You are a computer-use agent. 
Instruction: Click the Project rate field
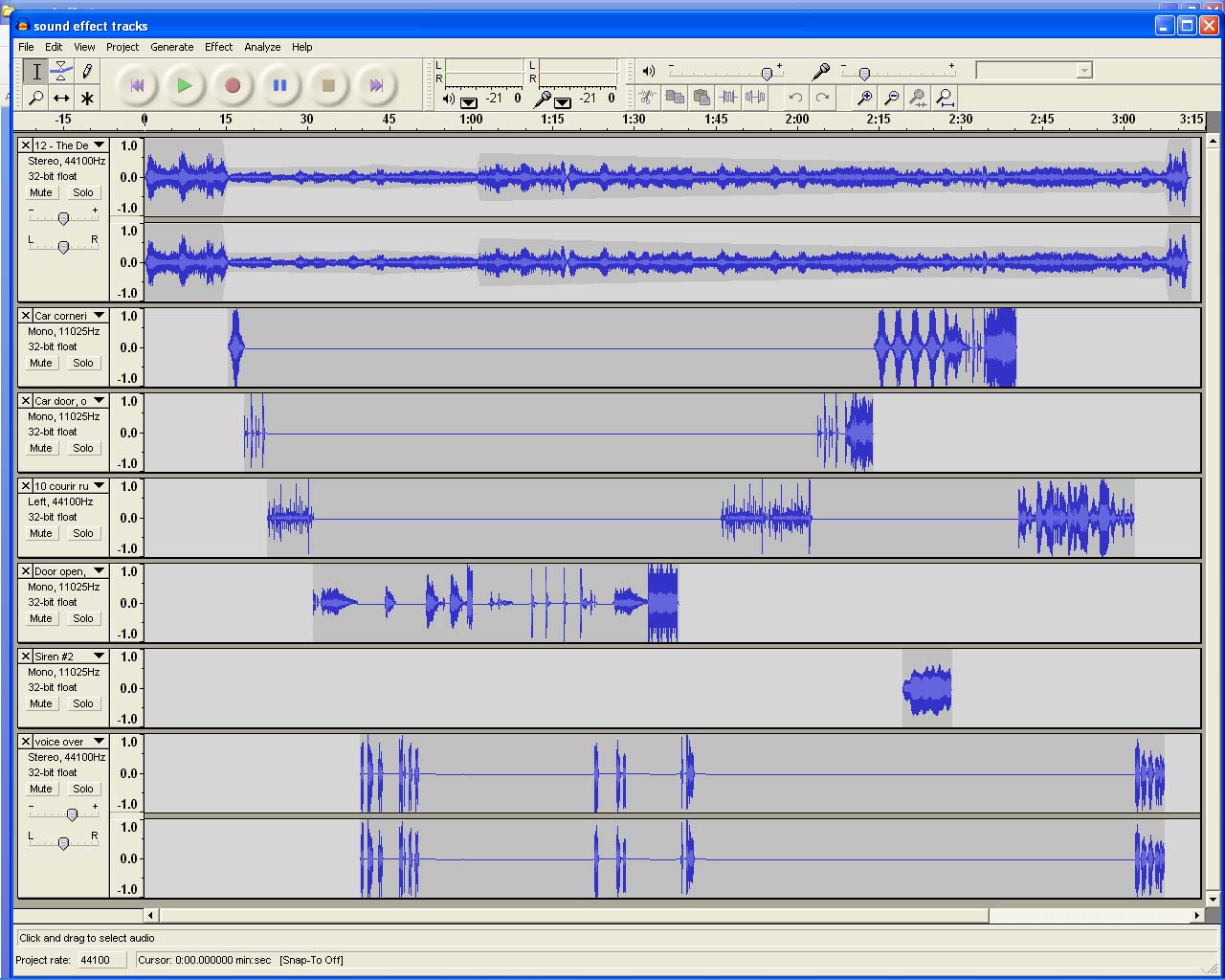pos(100,960)
